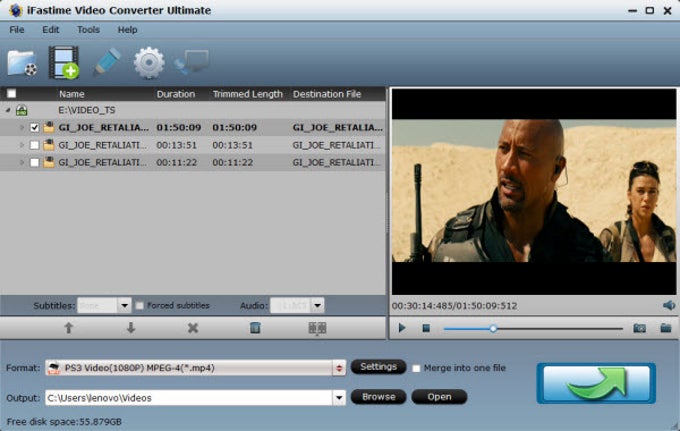
Task: Click the Add video filmstrip icon
Action: click(64, 63)
